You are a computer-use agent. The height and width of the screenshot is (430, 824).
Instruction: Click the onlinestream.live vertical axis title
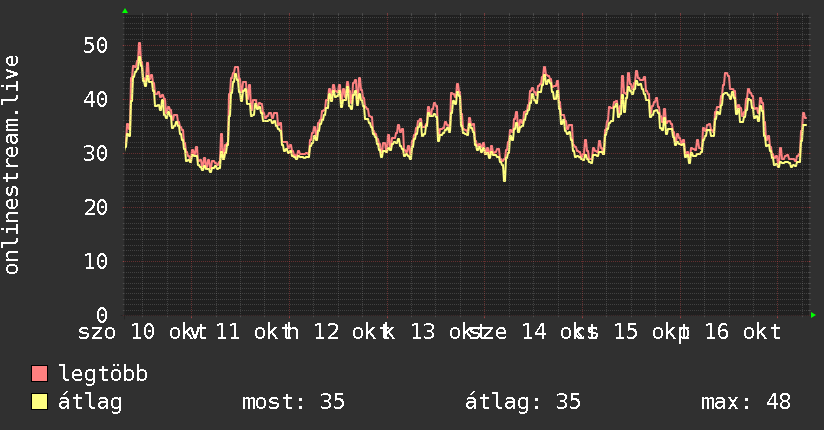pos(12,165)
